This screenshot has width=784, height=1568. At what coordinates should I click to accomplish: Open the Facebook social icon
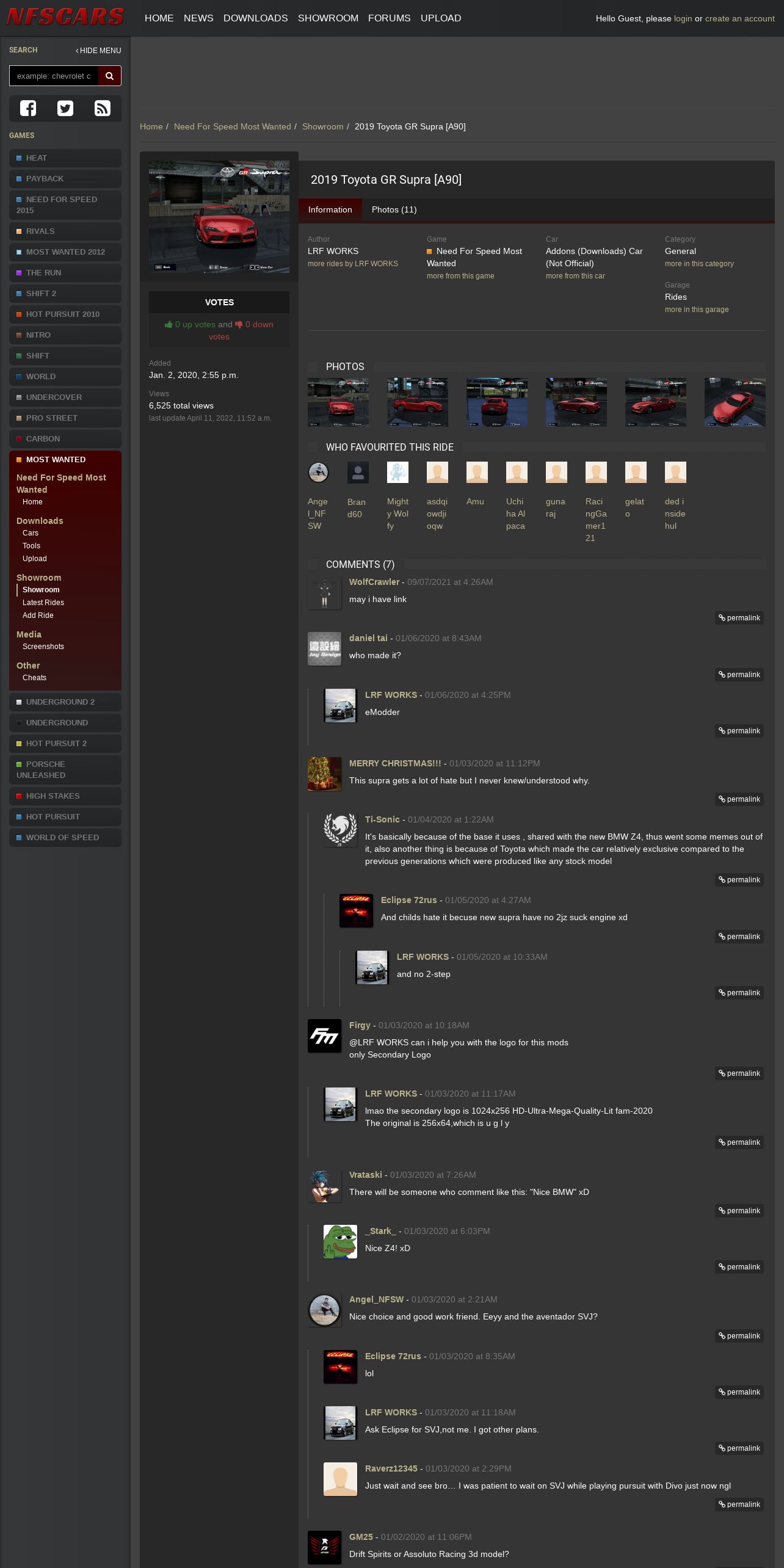click(x=28, y=108)
